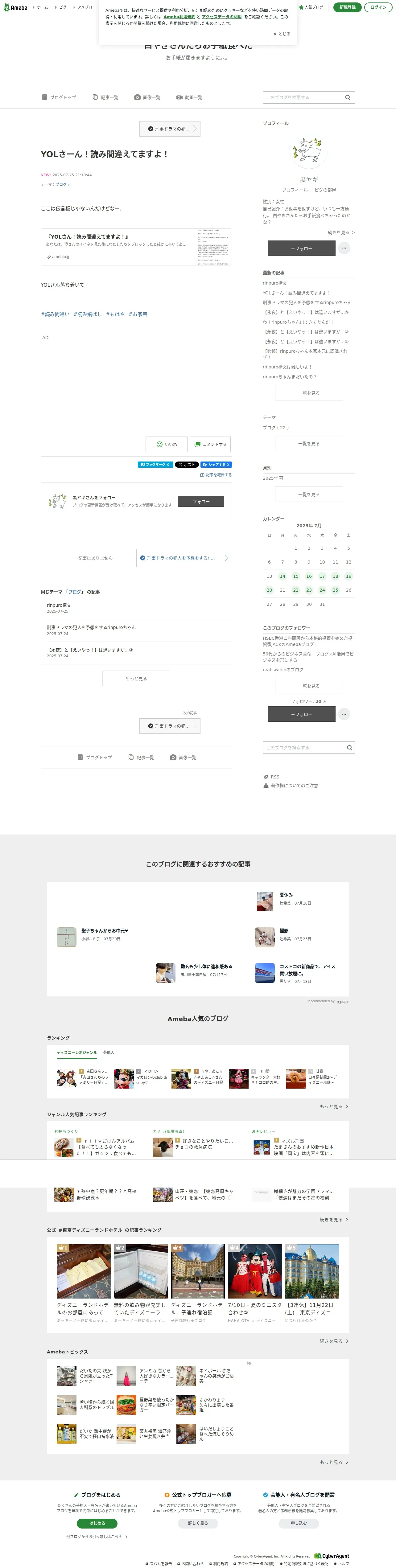396x1568 pixels.
Task: Open ブログをはじめる pencil heading
Action: click(x=97, y=1494)
